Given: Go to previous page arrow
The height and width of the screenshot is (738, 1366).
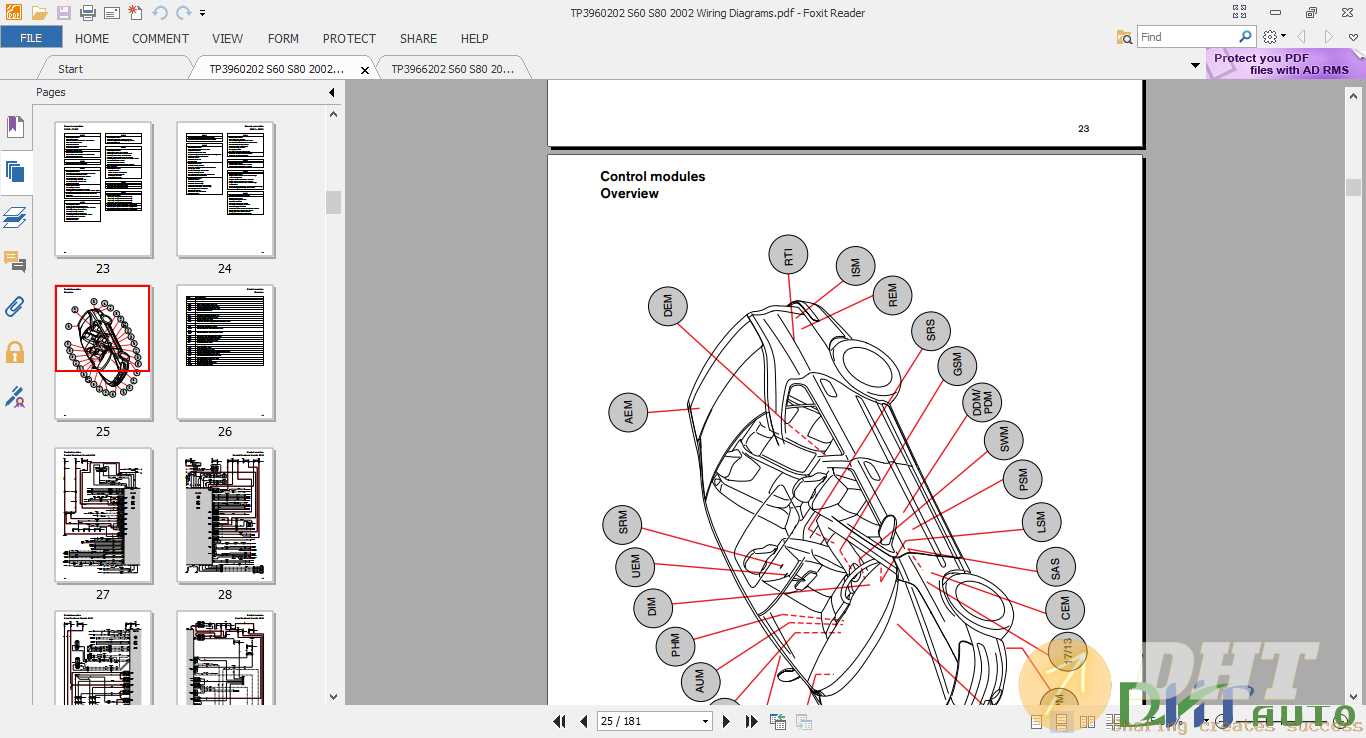Looking at the screenshot, I should (x=586, y=721).
